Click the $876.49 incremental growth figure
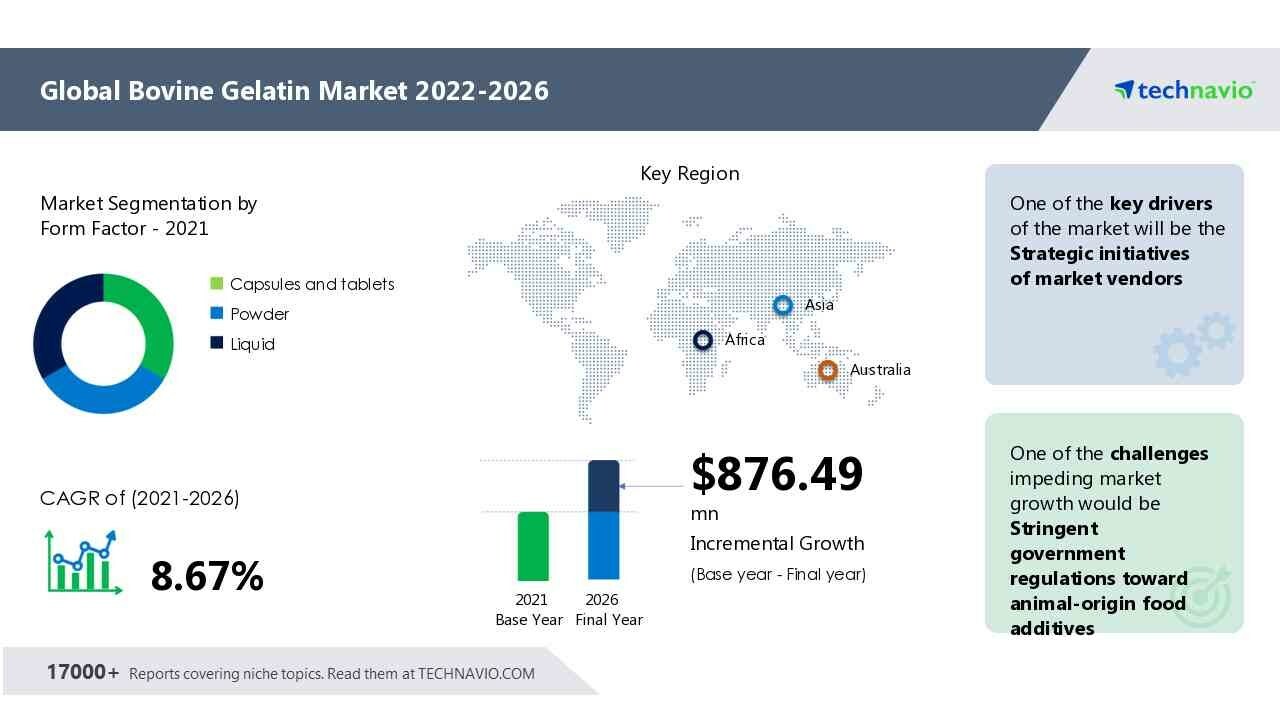The image size is (1280, 720). tap(776, 474)
